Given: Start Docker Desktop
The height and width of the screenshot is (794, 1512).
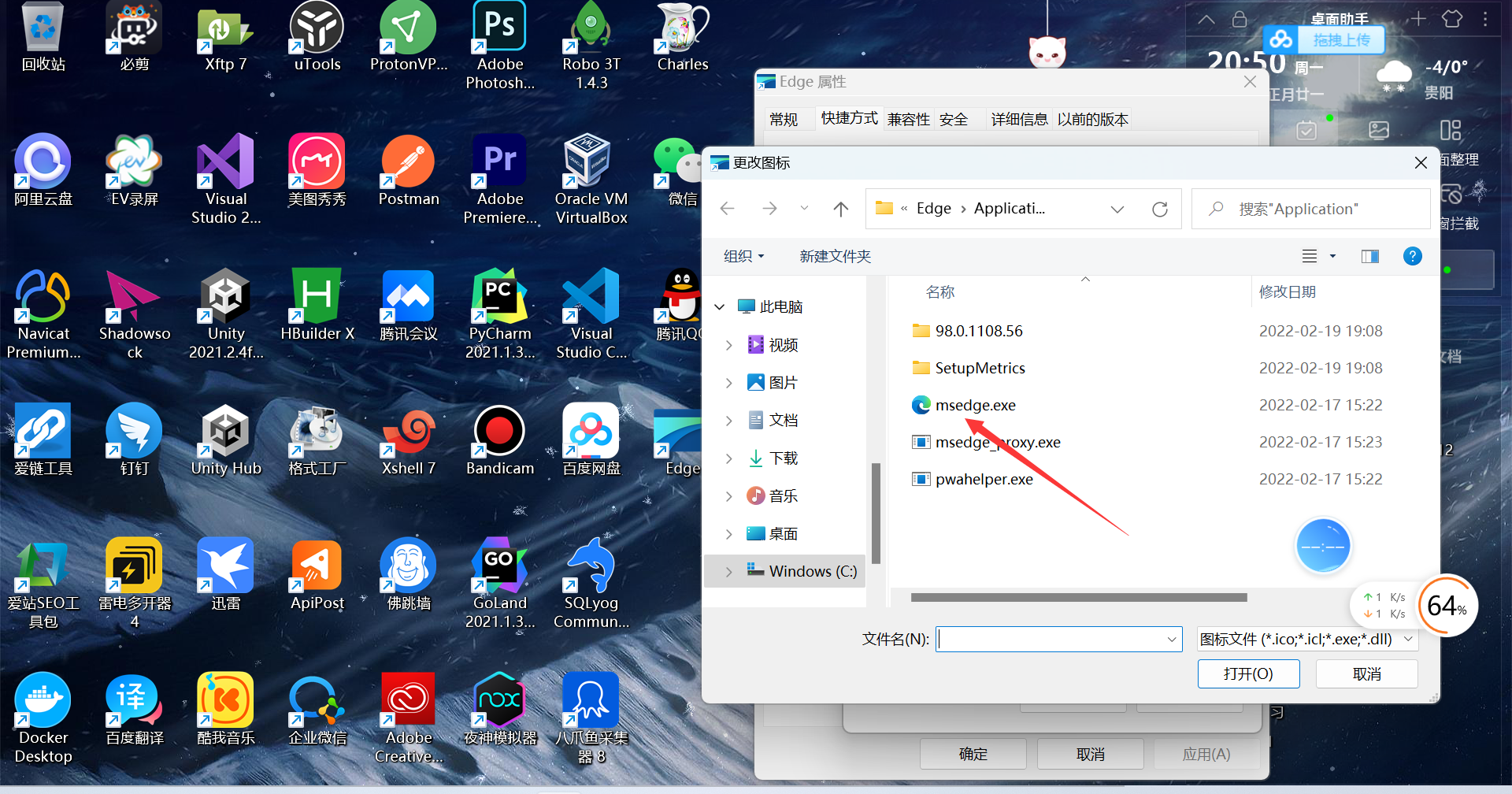Looking at the screenshot, I should (x=43, y=699).
